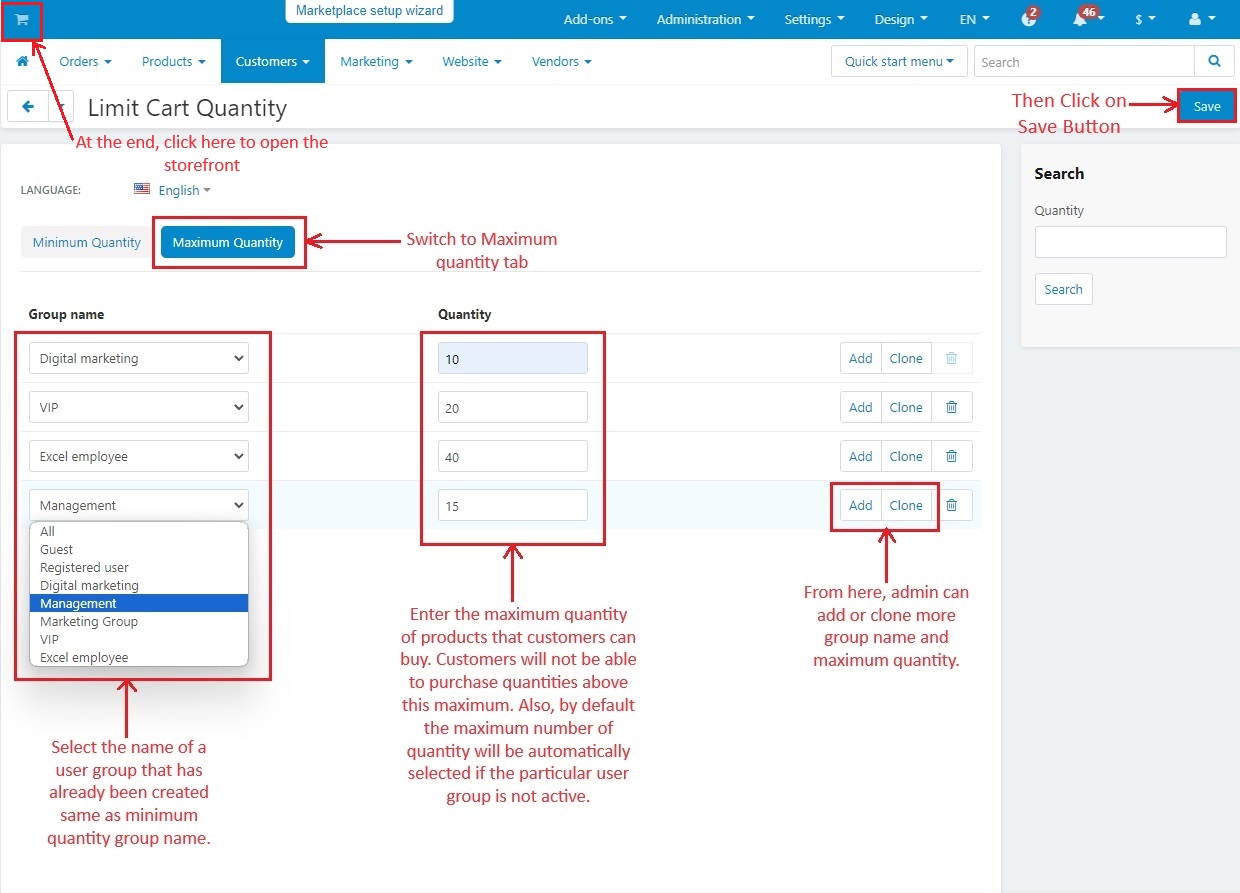Click the disabled trash icon in Digital marketing row
1240x893 pixels.
tap(952, 358)
